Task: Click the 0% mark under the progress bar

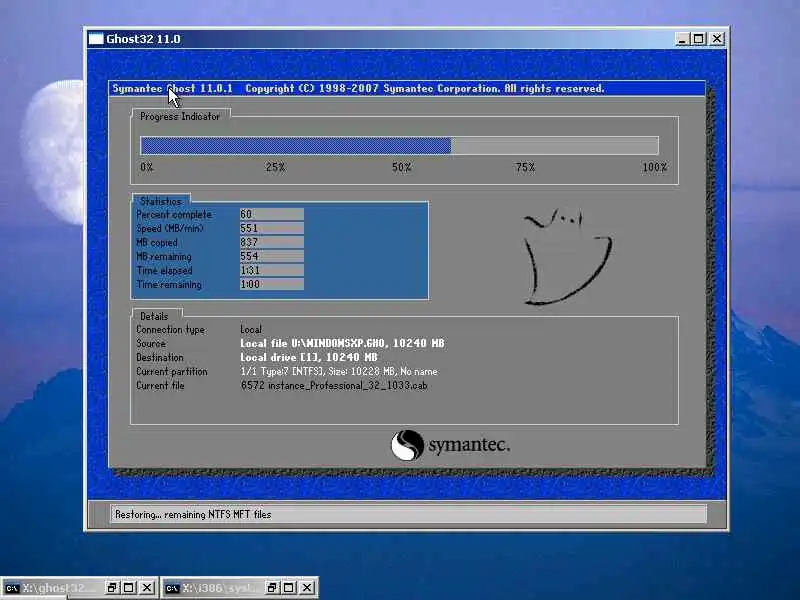Action: (x=147, y=167)
